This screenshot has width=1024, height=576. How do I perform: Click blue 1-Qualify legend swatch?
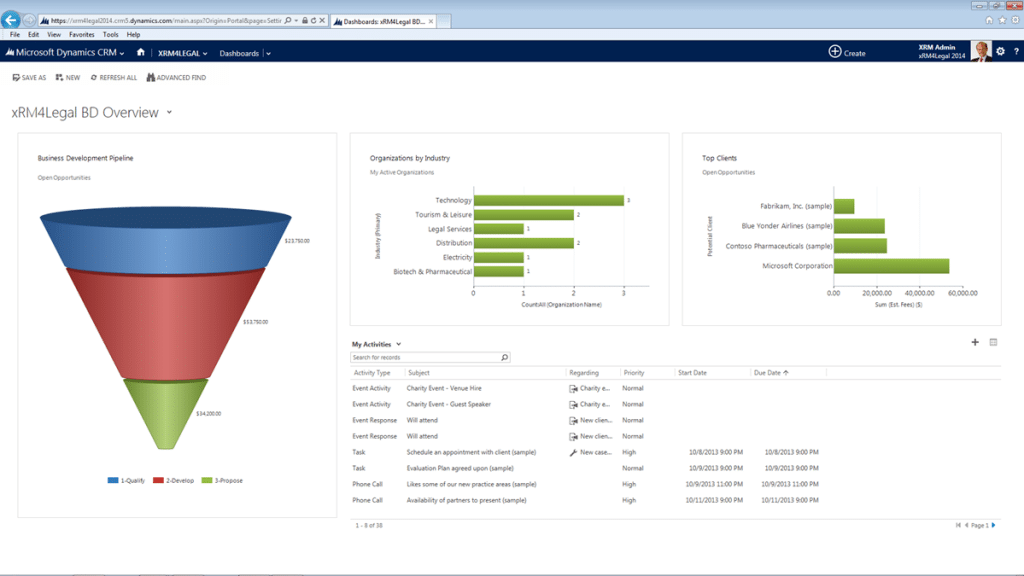113,480
